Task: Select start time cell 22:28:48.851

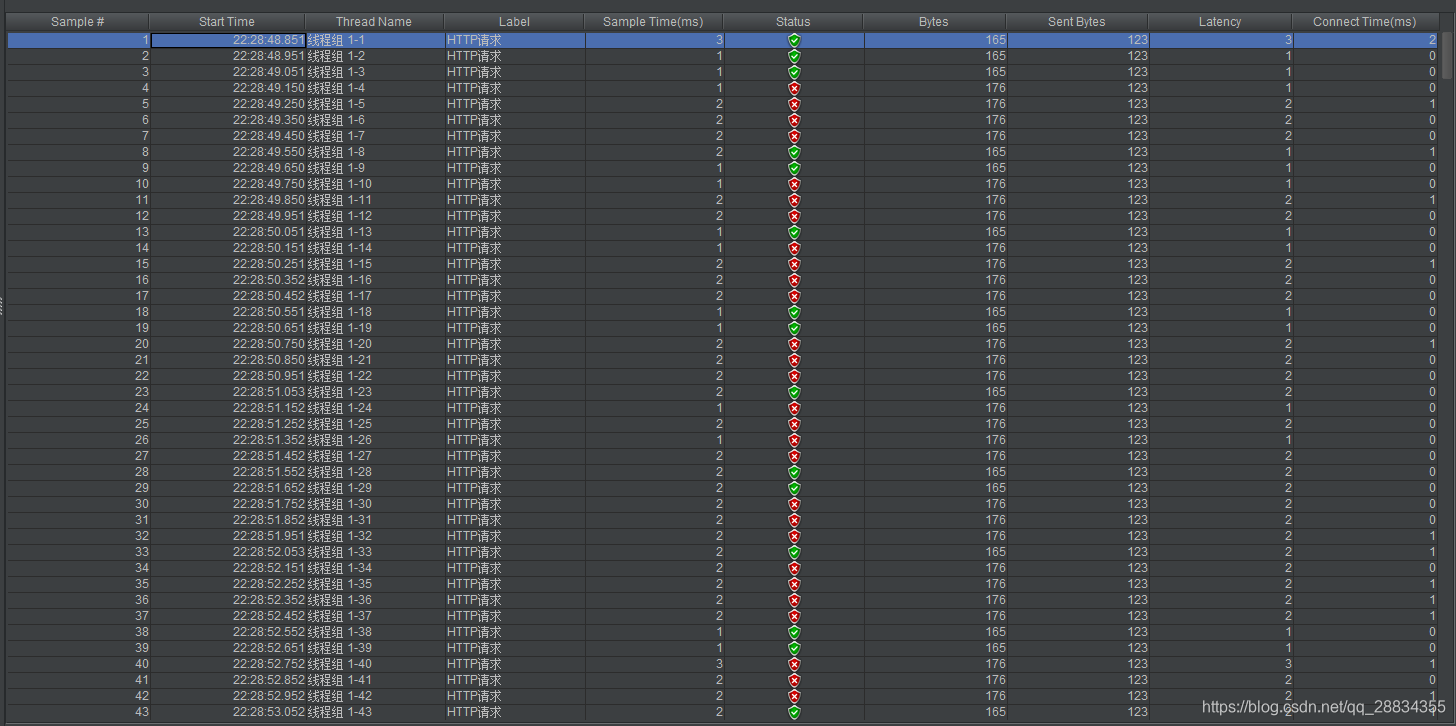Action: click(228, 40)
